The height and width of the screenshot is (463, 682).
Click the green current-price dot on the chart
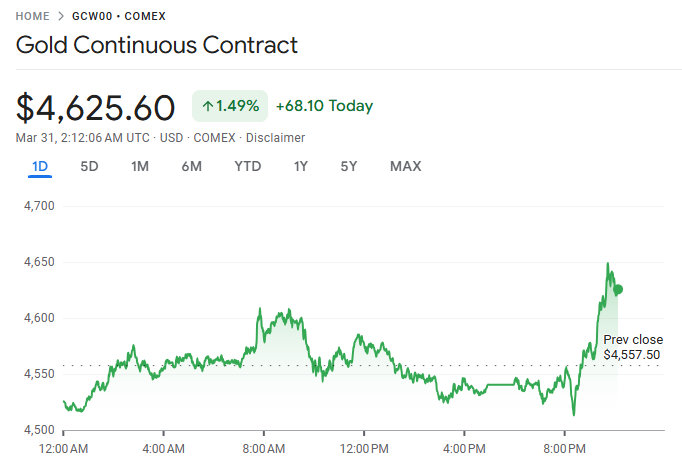tap(618, 290)
